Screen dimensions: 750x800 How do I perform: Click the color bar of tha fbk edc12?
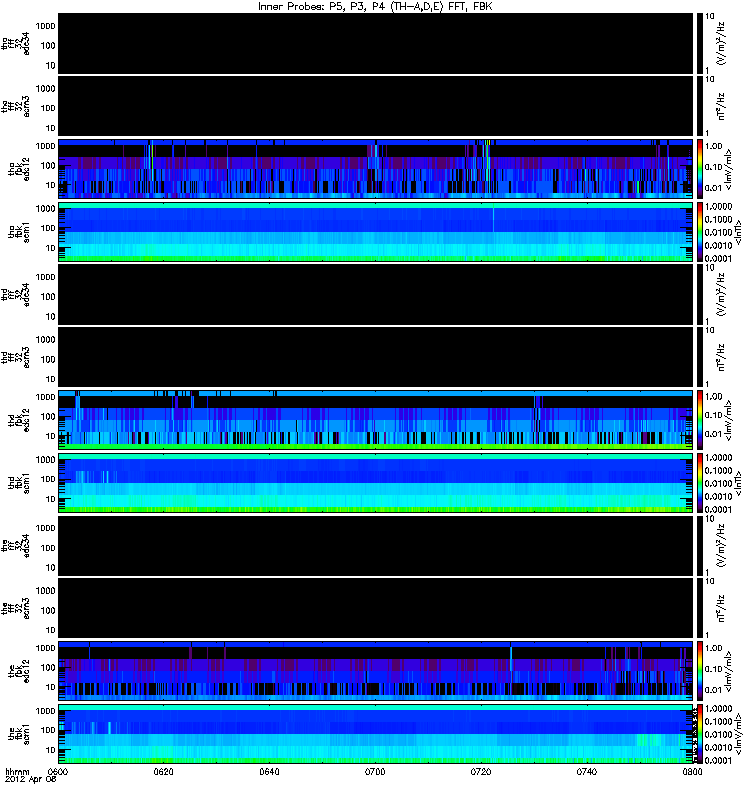700,169
